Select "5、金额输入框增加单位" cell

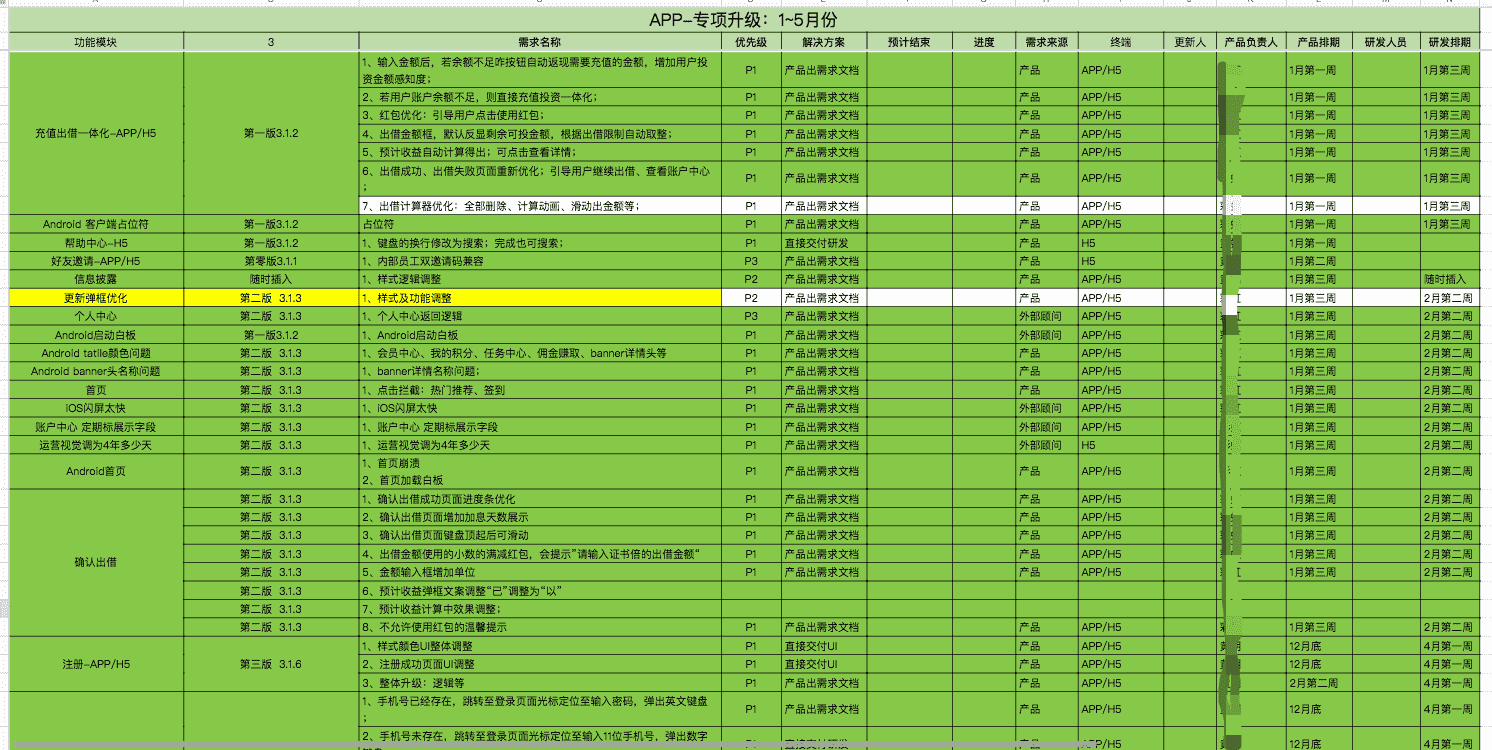click(x=540, y=572)
